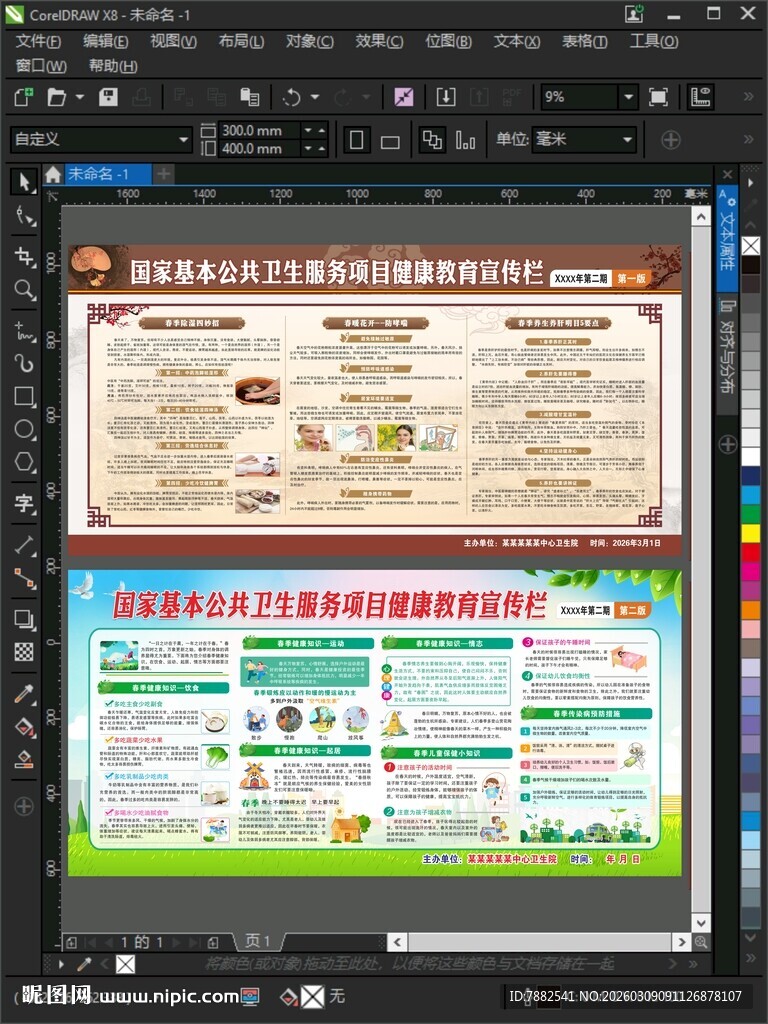The width and height of the screenshot is (768, 1024).
Task: Open the Open-file dropdown arrow
Action: click(x=80, y=97)
